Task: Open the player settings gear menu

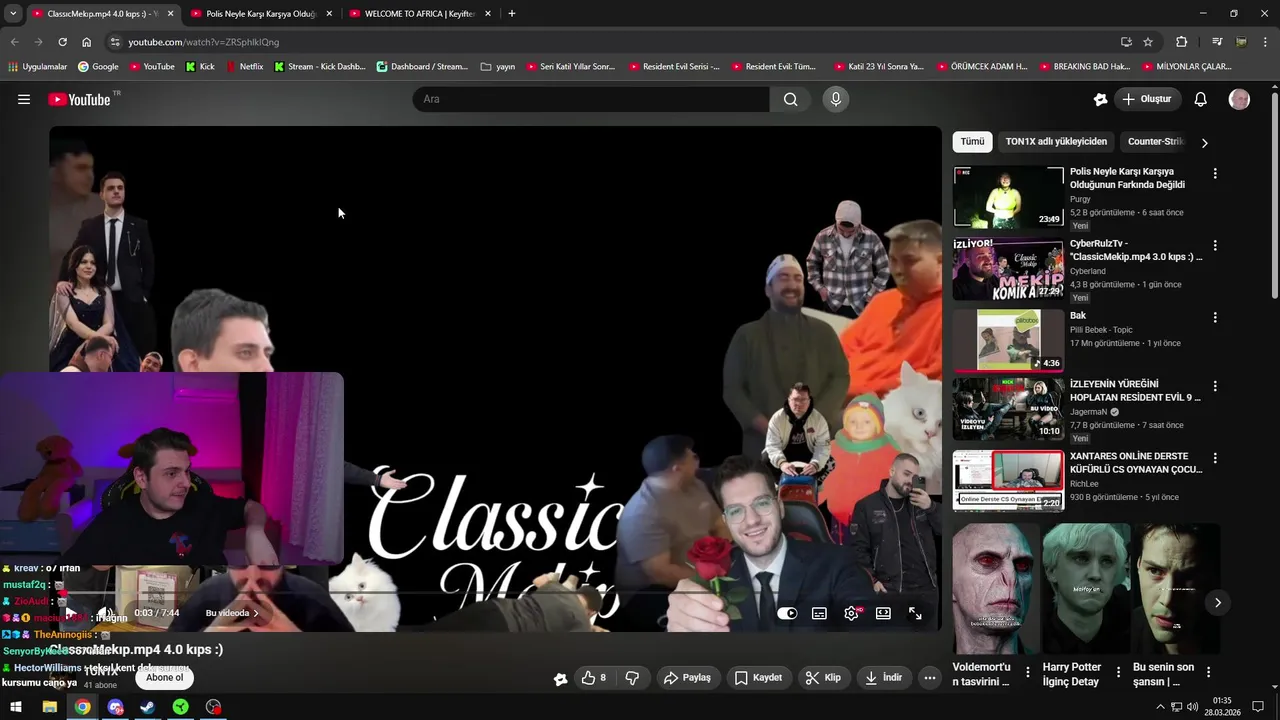Action: (x=851, y=613)
